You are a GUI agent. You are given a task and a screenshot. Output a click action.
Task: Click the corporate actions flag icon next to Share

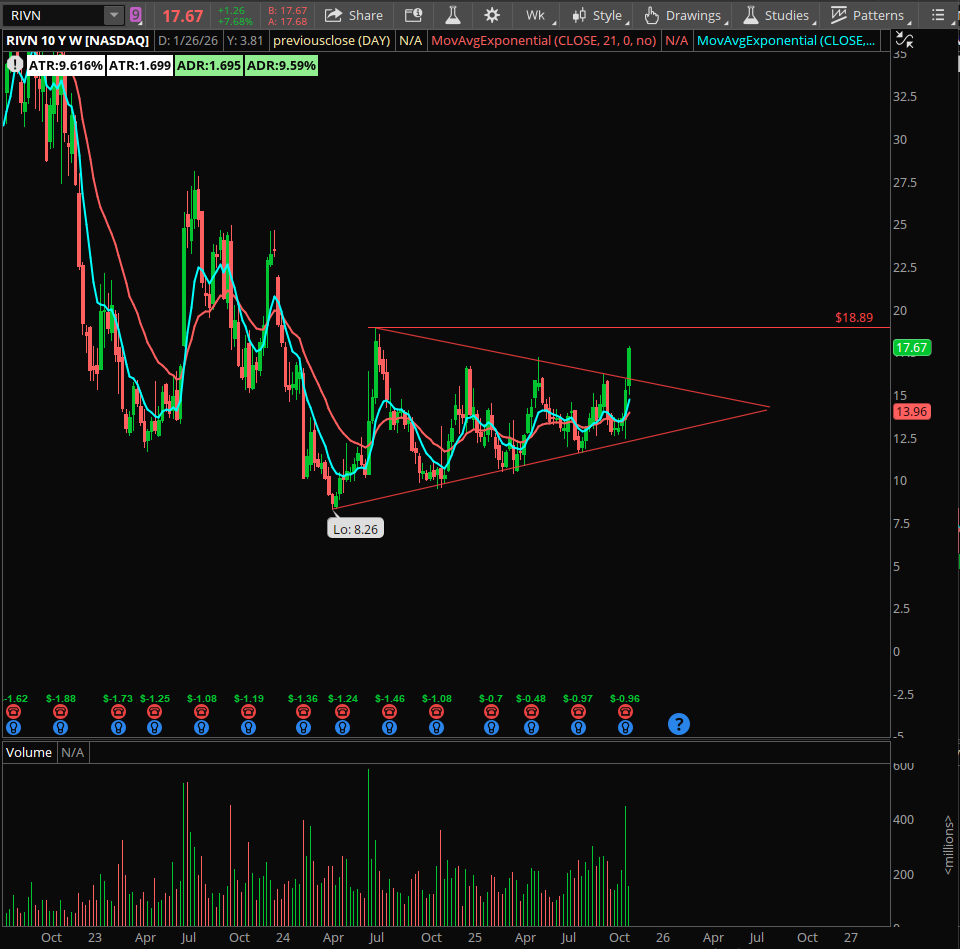point(413,15)
